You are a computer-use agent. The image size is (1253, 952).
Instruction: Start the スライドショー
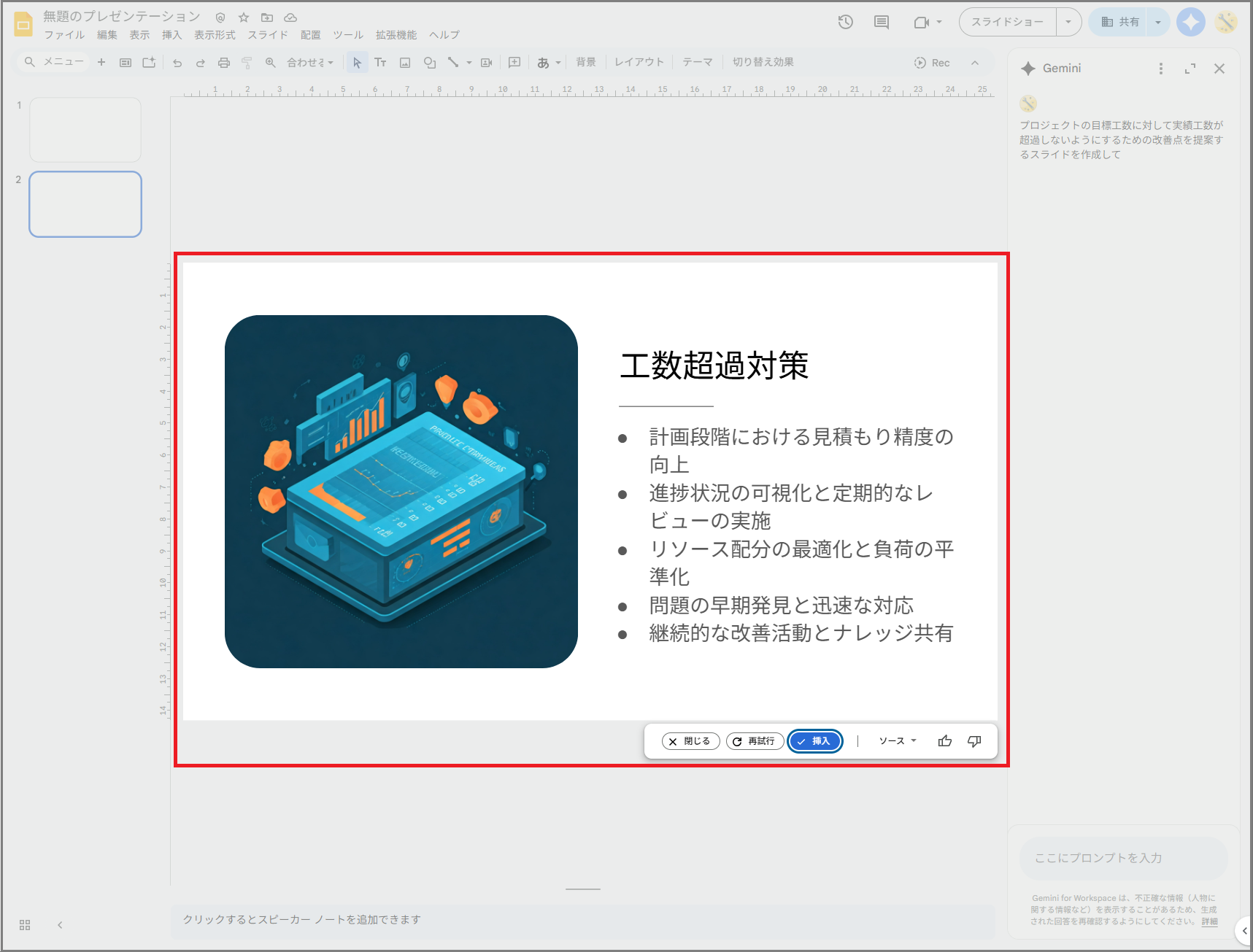[1008, 22]
